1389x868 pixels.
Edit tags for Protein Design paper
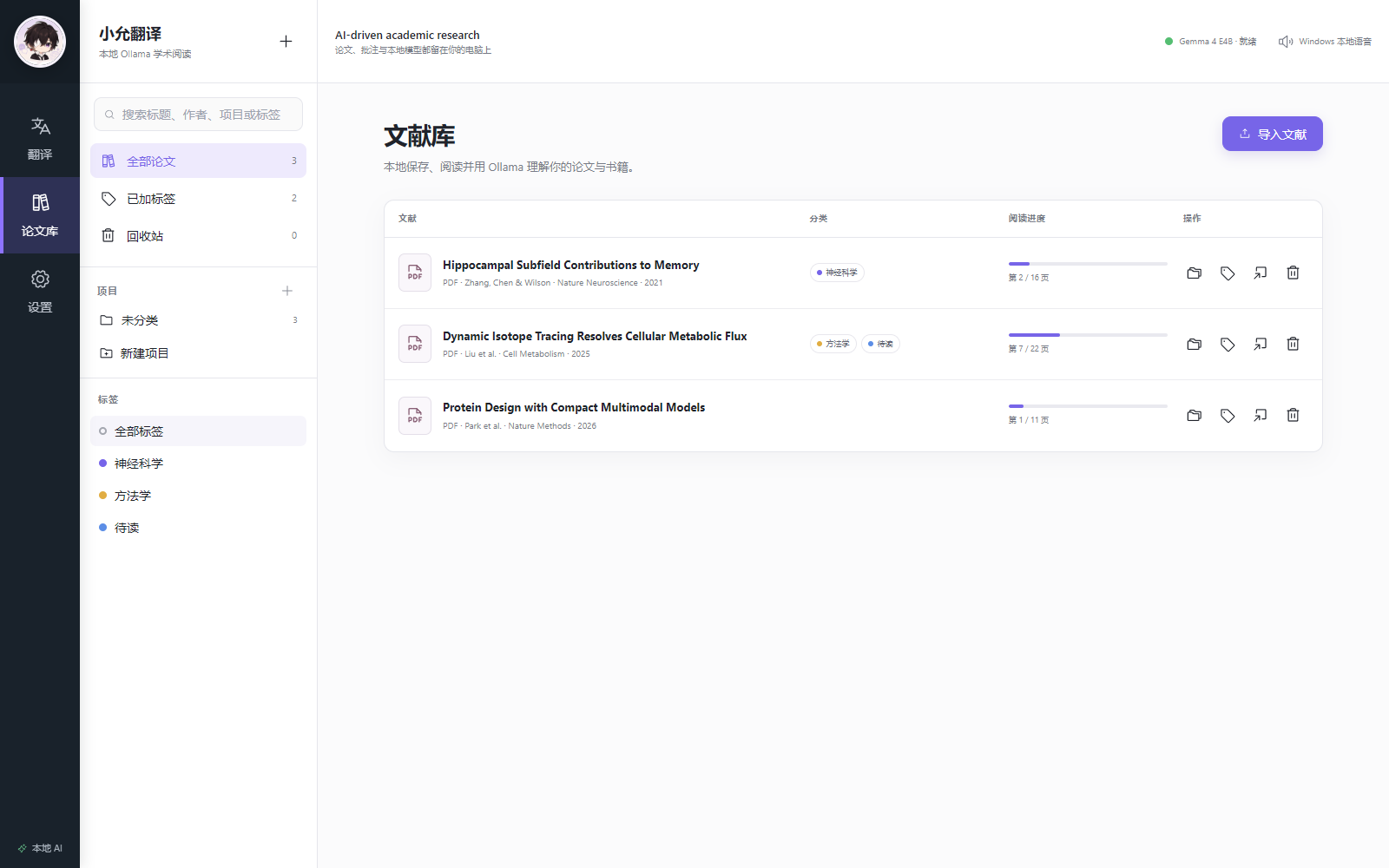(x=1228, y=415)
